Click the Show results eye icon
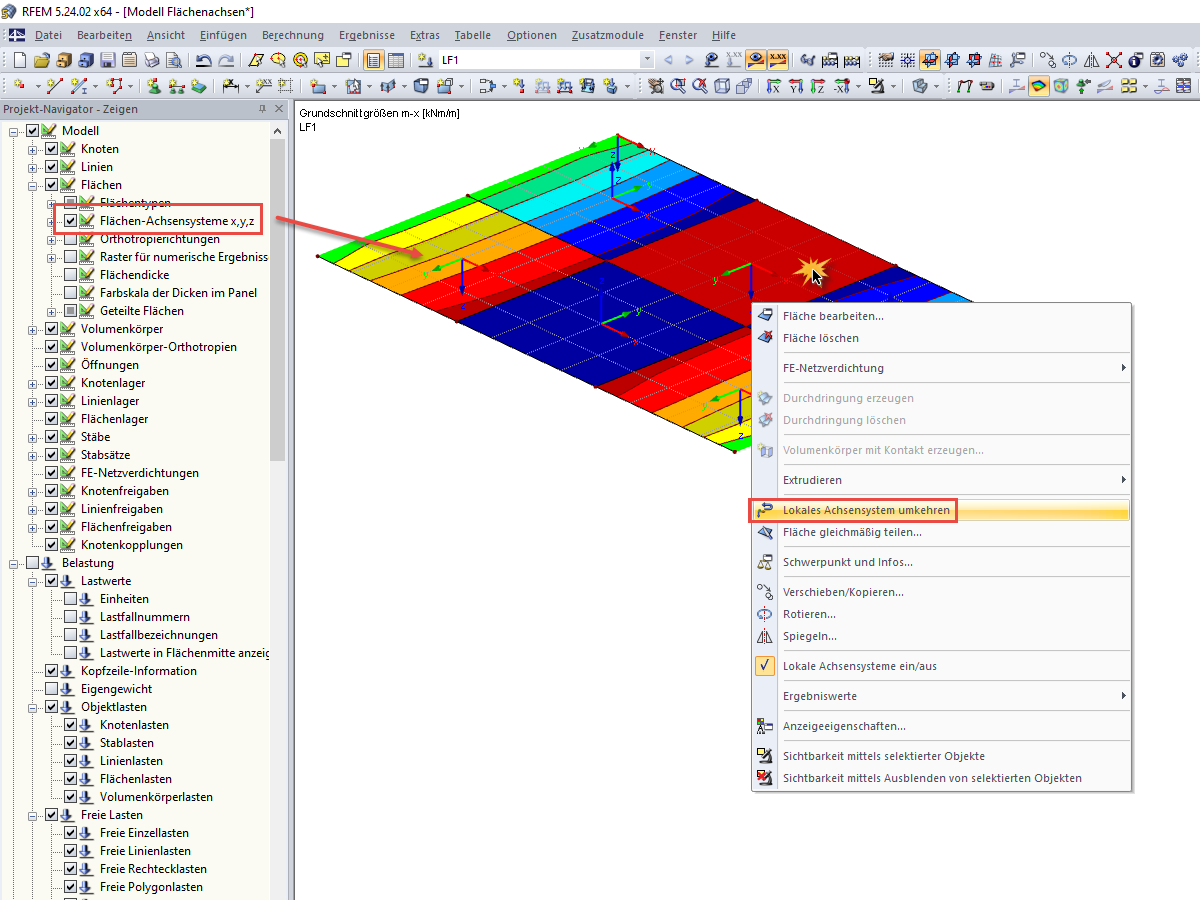This screenshot has width=1200, height=900. [x=756, y=60]
